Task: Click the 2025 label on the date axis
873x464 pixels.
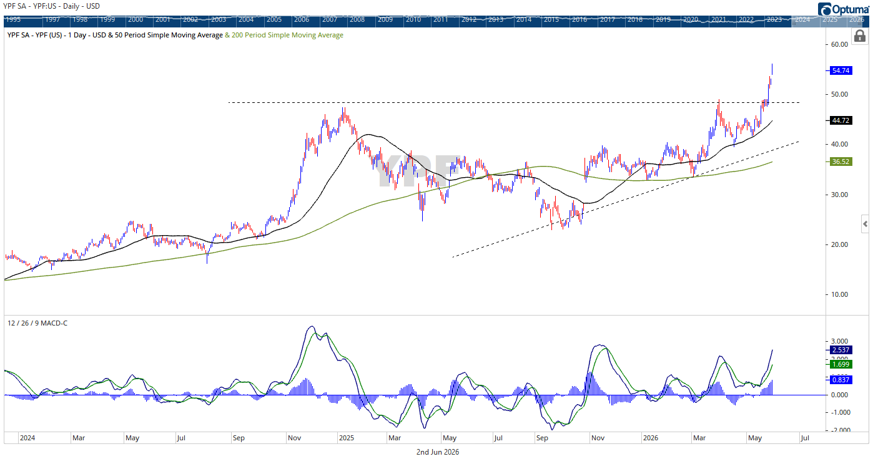Action: coord(346,438)
